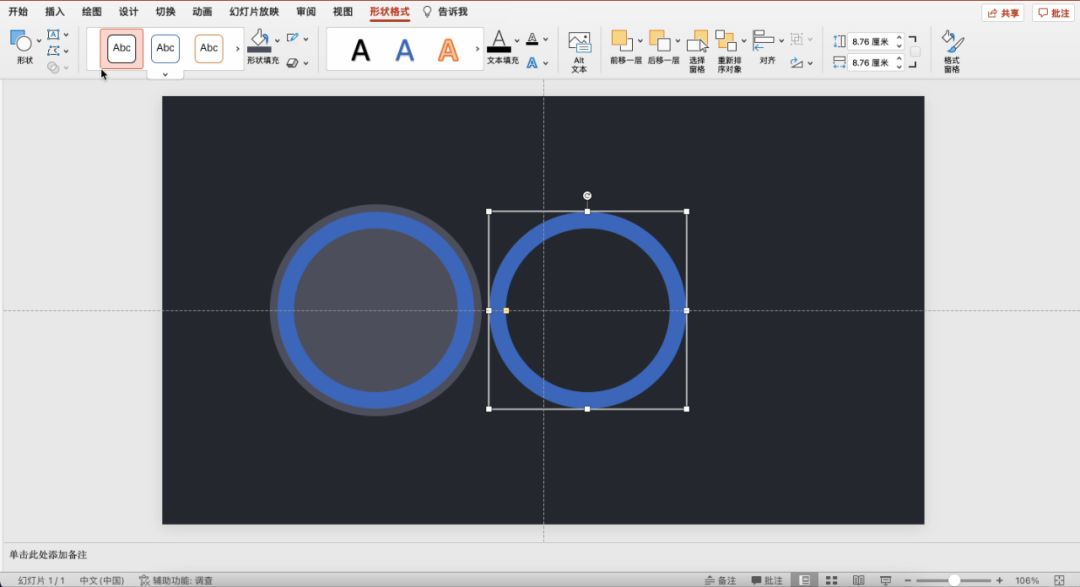Click the Share (共享) button
This screenshot has width=1080, height=587.
coord(1003,13)
